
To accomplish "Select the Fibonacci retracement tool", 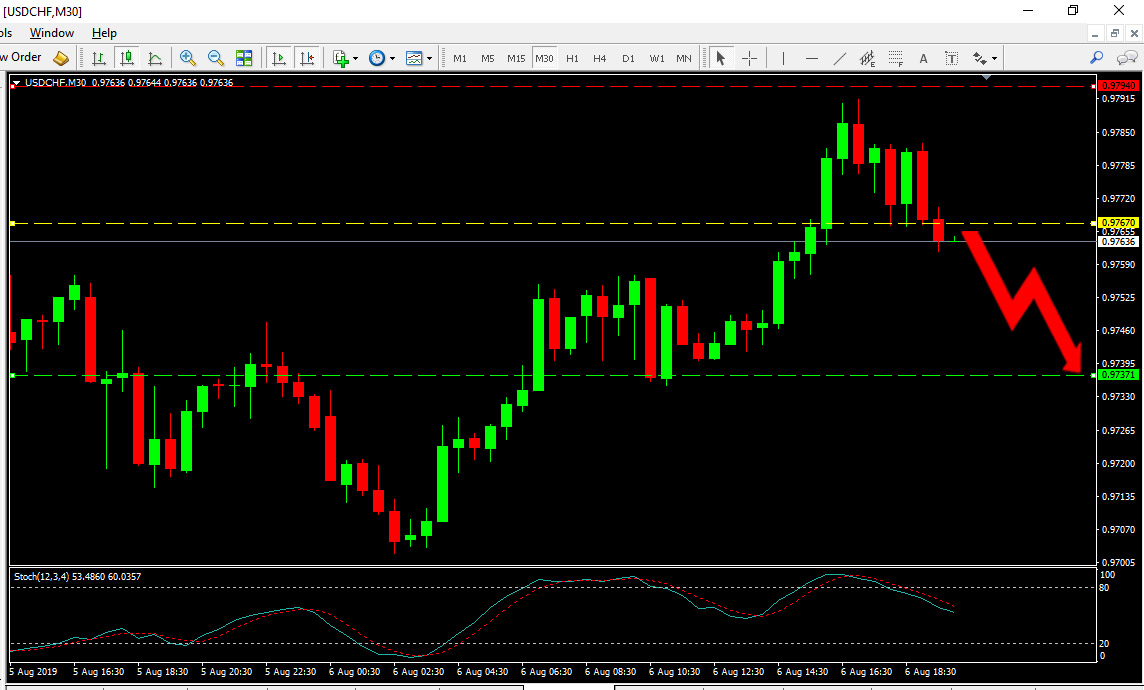I will coord(896,58).
